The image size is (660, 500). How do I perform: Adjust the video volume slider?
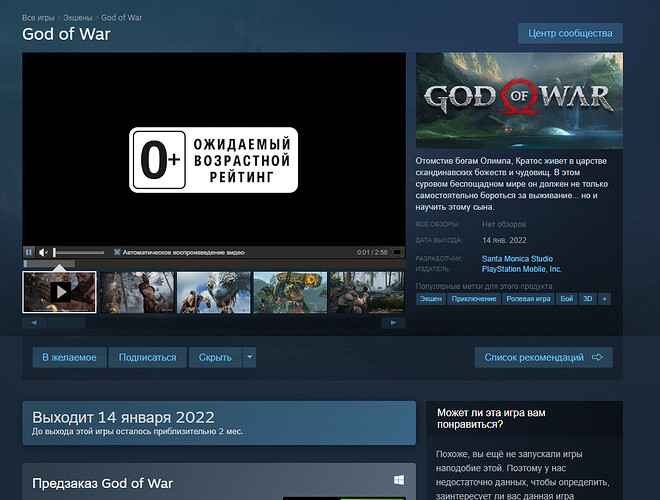79,252
